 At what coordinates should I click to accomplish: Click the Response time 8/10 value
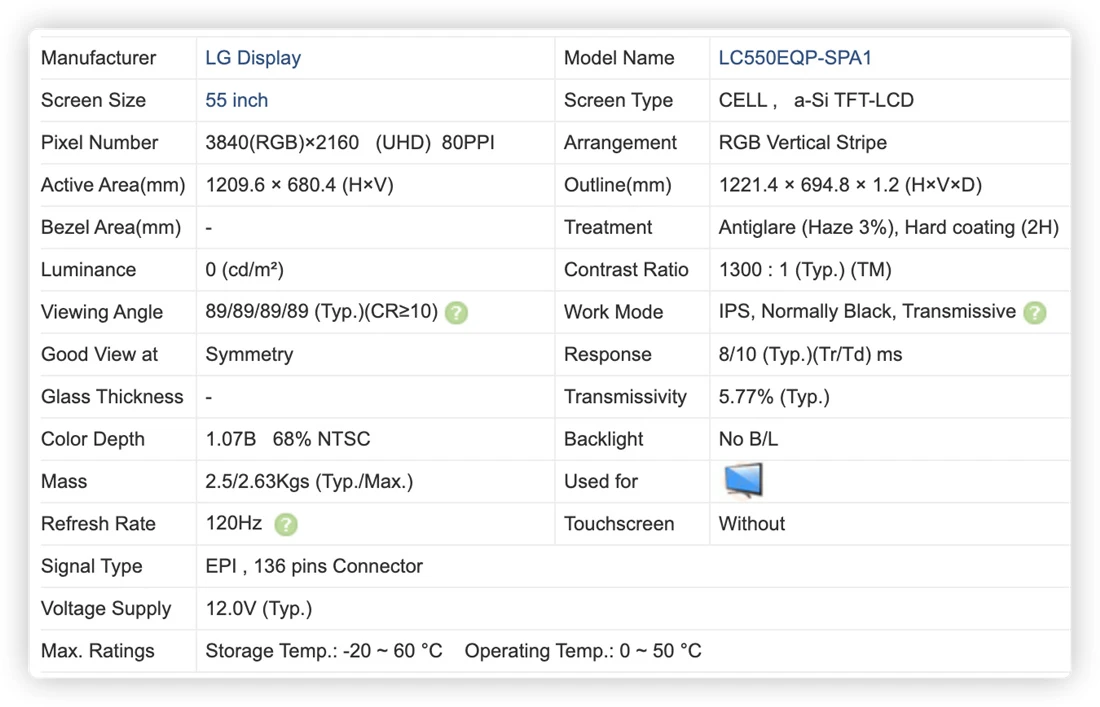click(810, 355)
